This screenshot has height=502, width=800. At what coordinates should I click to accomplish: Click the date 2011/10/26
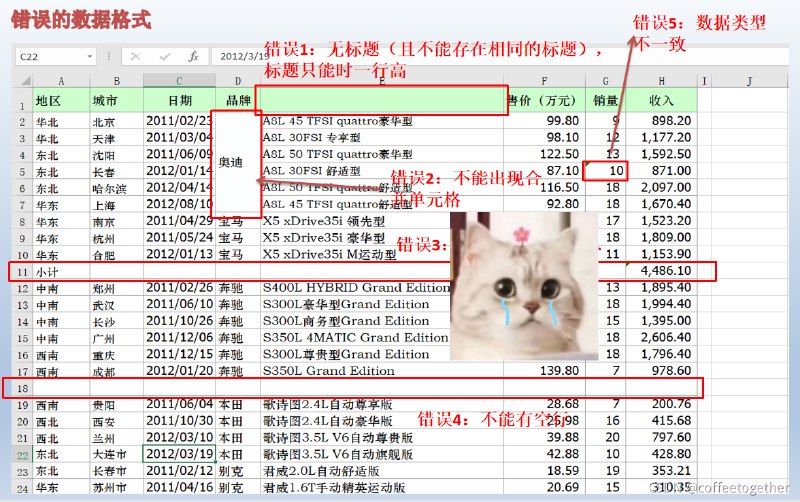click(179, 321)
